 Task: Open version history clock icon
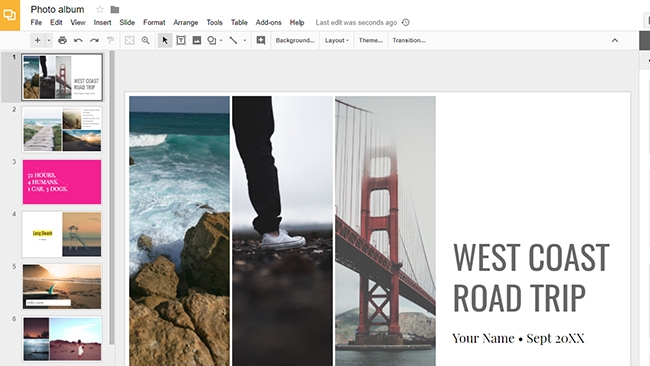(x=406, y=22)
